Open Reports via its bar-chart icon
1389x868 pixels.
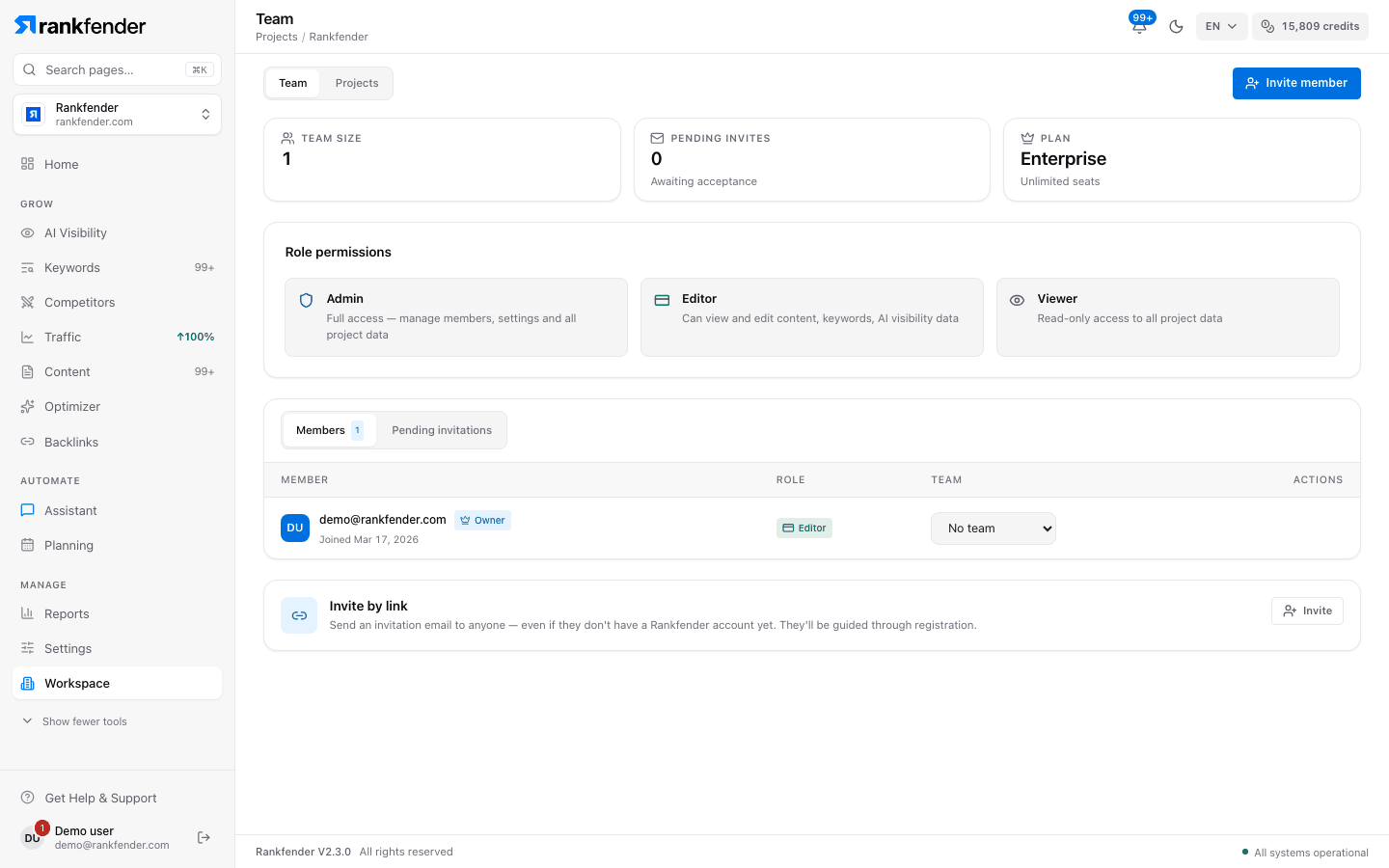27,613
